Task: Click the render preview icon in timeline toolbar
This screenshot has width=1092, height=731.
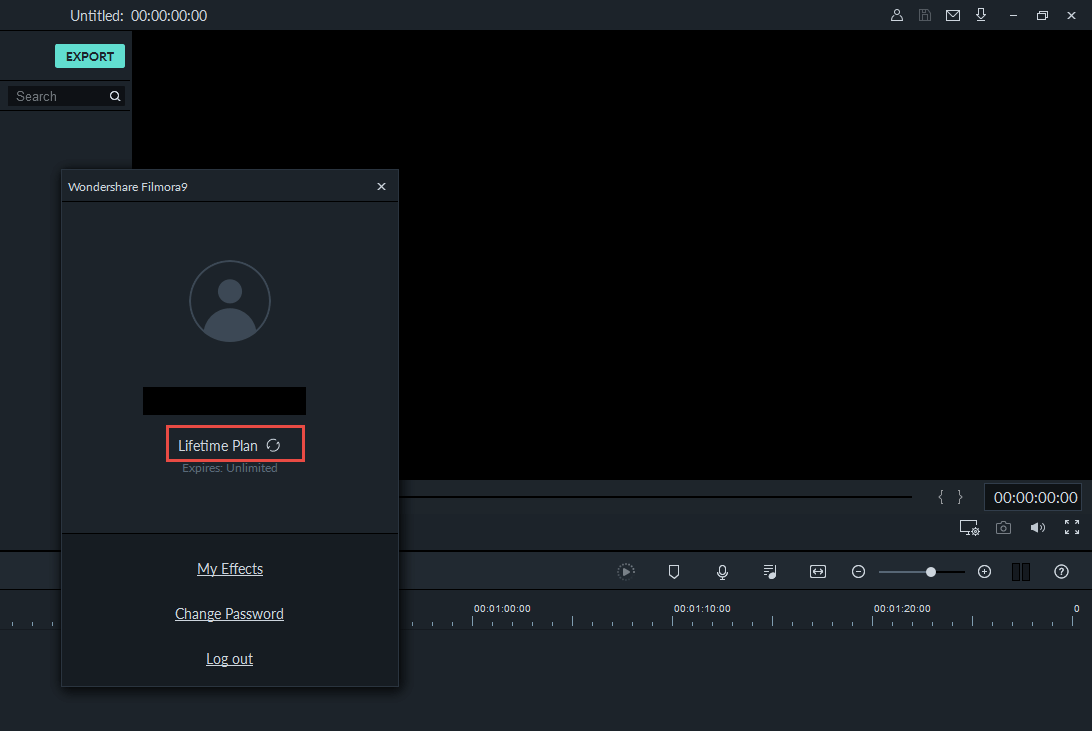Action: coord(626,572)
